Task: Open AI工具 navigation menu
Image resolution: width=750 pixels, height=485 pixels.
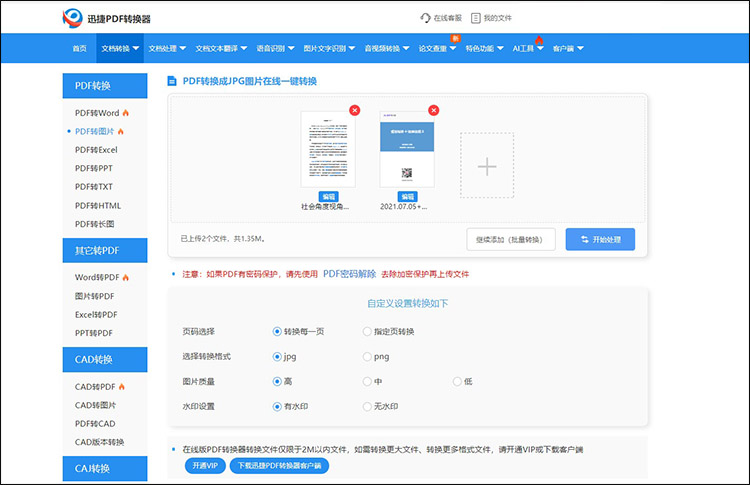Action: 528,48
